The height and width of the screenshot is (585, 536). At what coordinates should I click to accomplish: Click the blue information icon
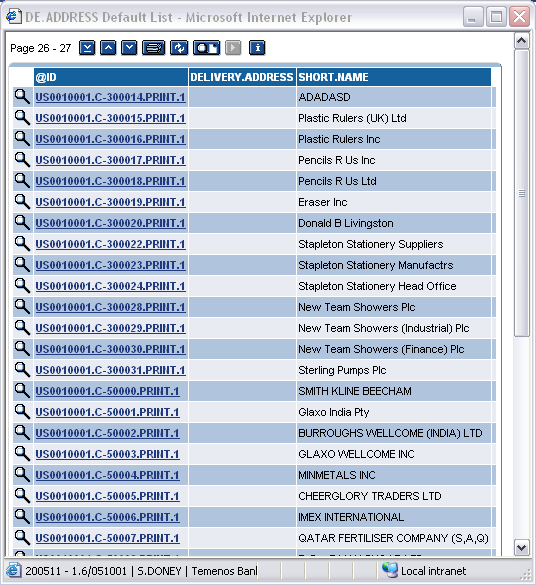257,48
